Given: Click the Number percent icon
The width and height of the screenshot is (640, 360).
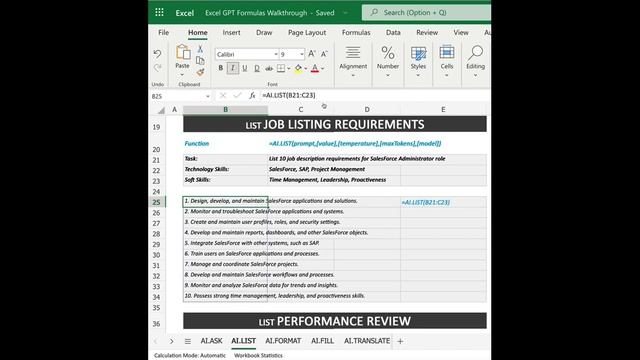Looking at the screenshot, I should click(x=388, y=53).
